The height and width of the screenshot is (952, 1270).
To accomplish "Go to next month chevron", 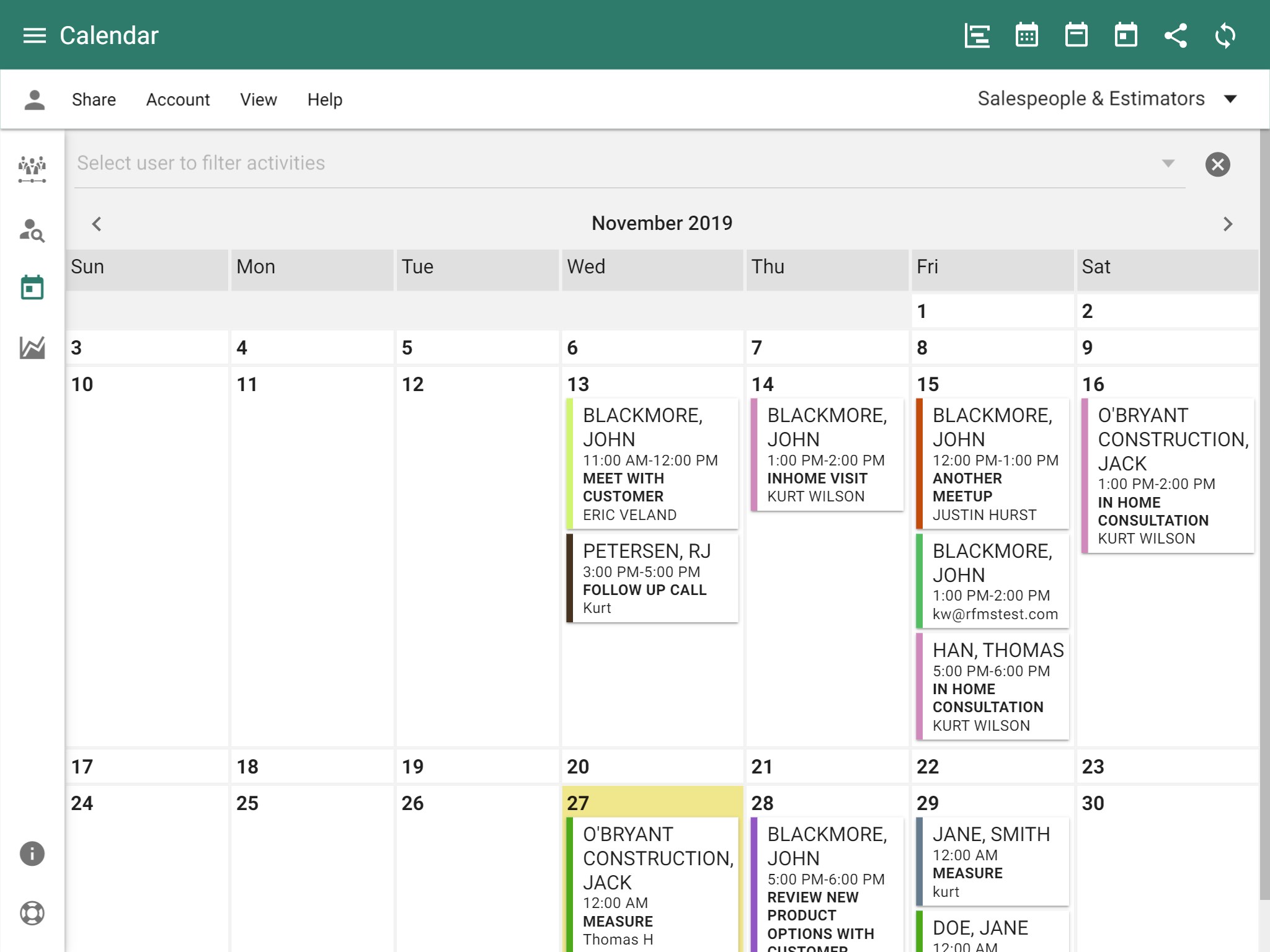I will (x=1228, y=224).
